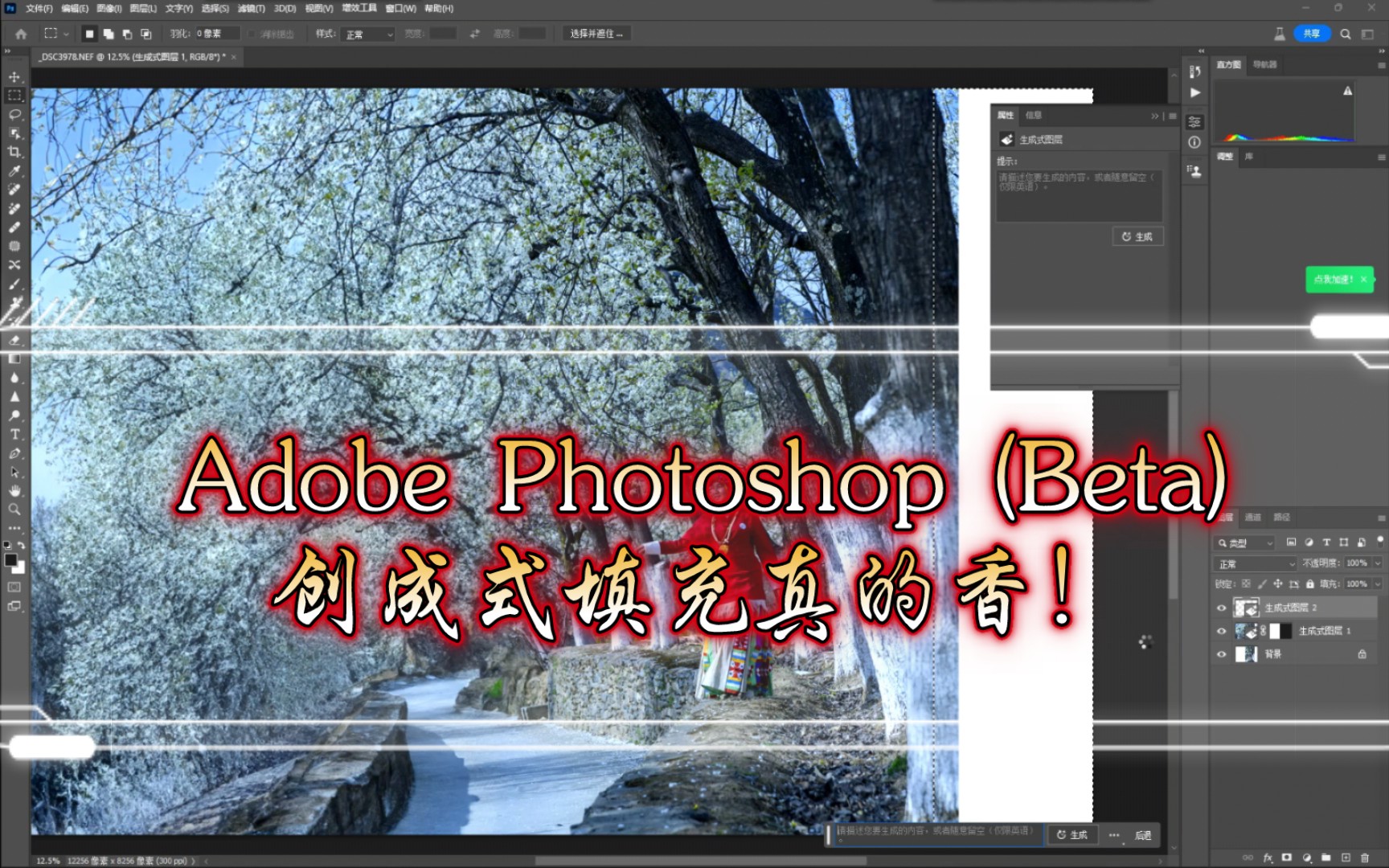This screenshot has height=868, width=1389.
Task: Choose Subtract from selection mode icon
Action: point(127,34)
